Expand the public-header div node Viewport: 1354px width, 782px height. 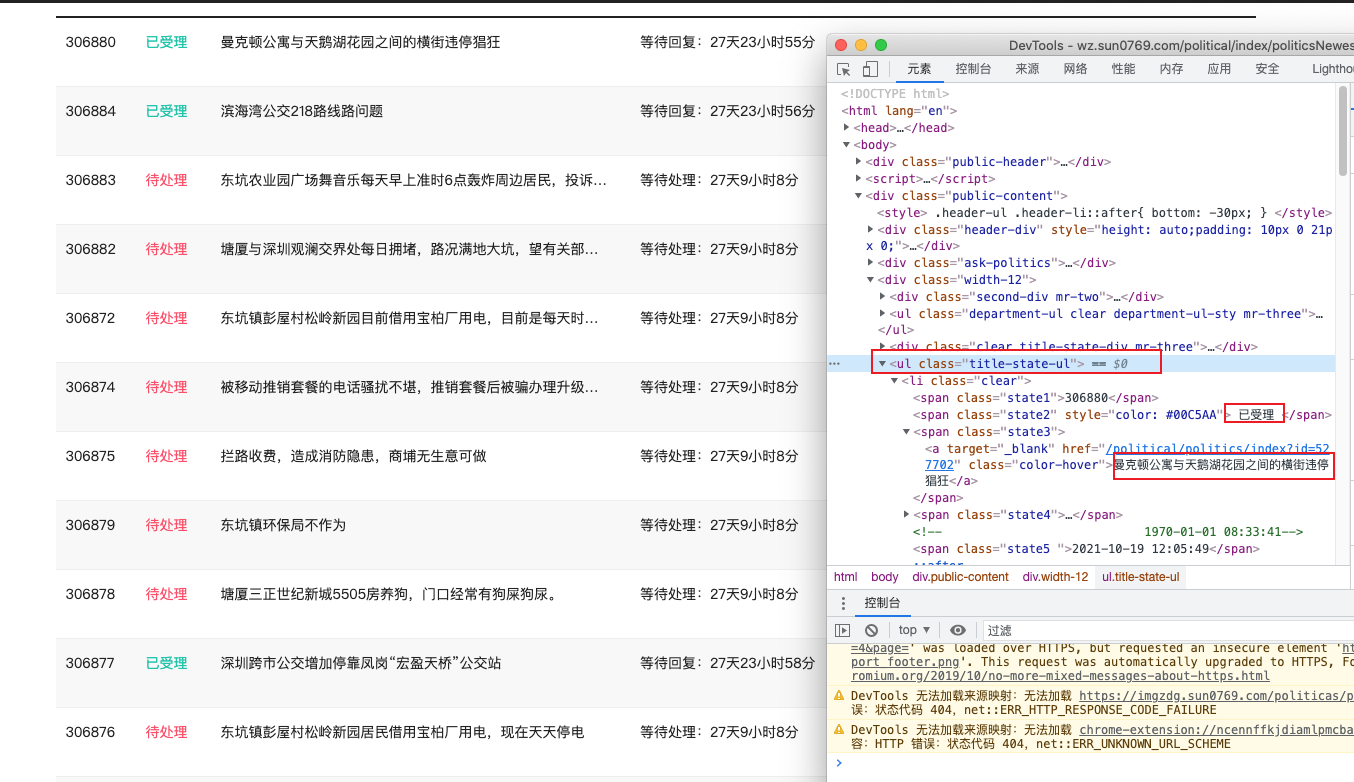(x=859, y=162)
